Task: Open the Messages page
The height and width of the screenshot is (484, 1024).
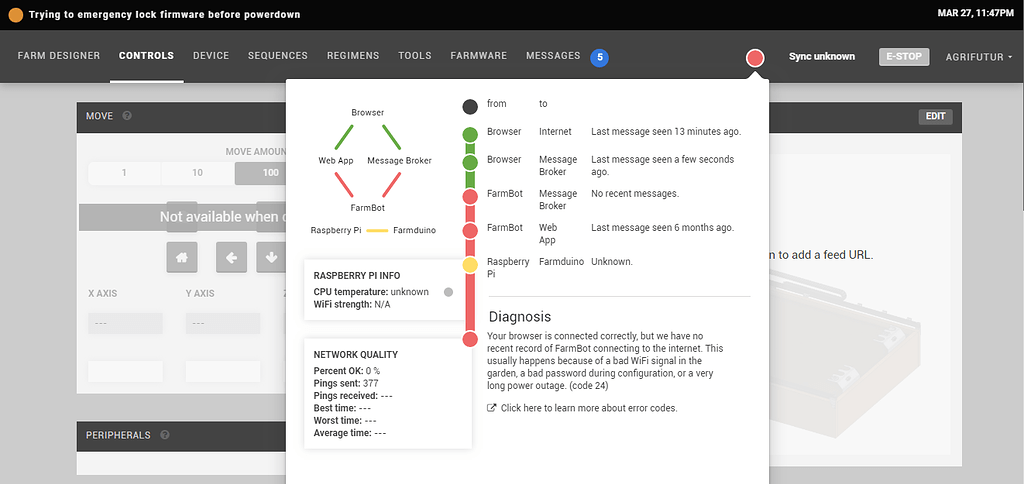Action: (x=553, y=56)
